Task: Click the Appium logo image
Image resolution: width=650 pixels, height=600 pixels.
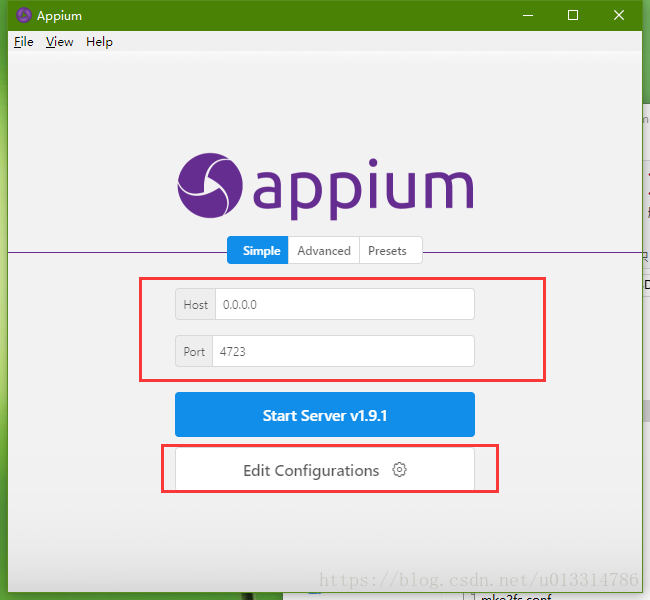Action: click(326, 186)
